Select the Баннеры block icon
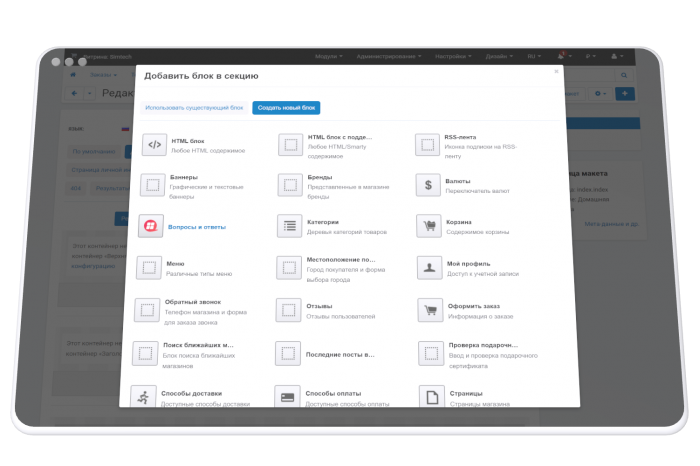 [153, 185]
